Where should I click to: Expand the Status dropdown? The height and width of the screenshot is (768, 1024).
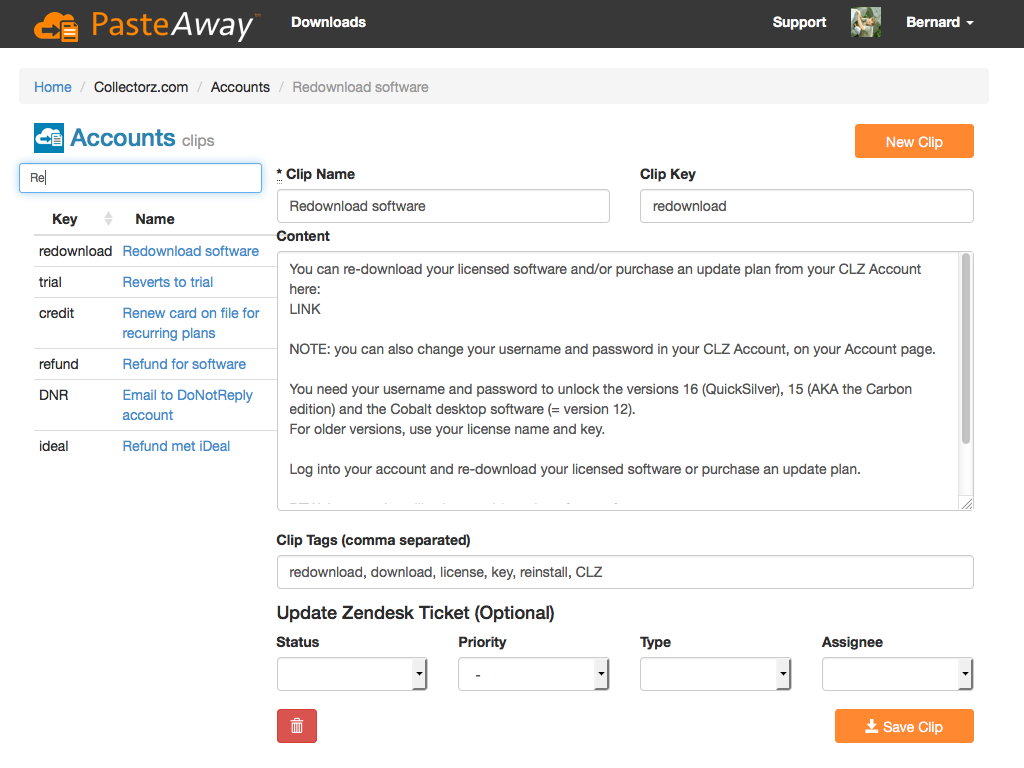(x=352, y=675)
